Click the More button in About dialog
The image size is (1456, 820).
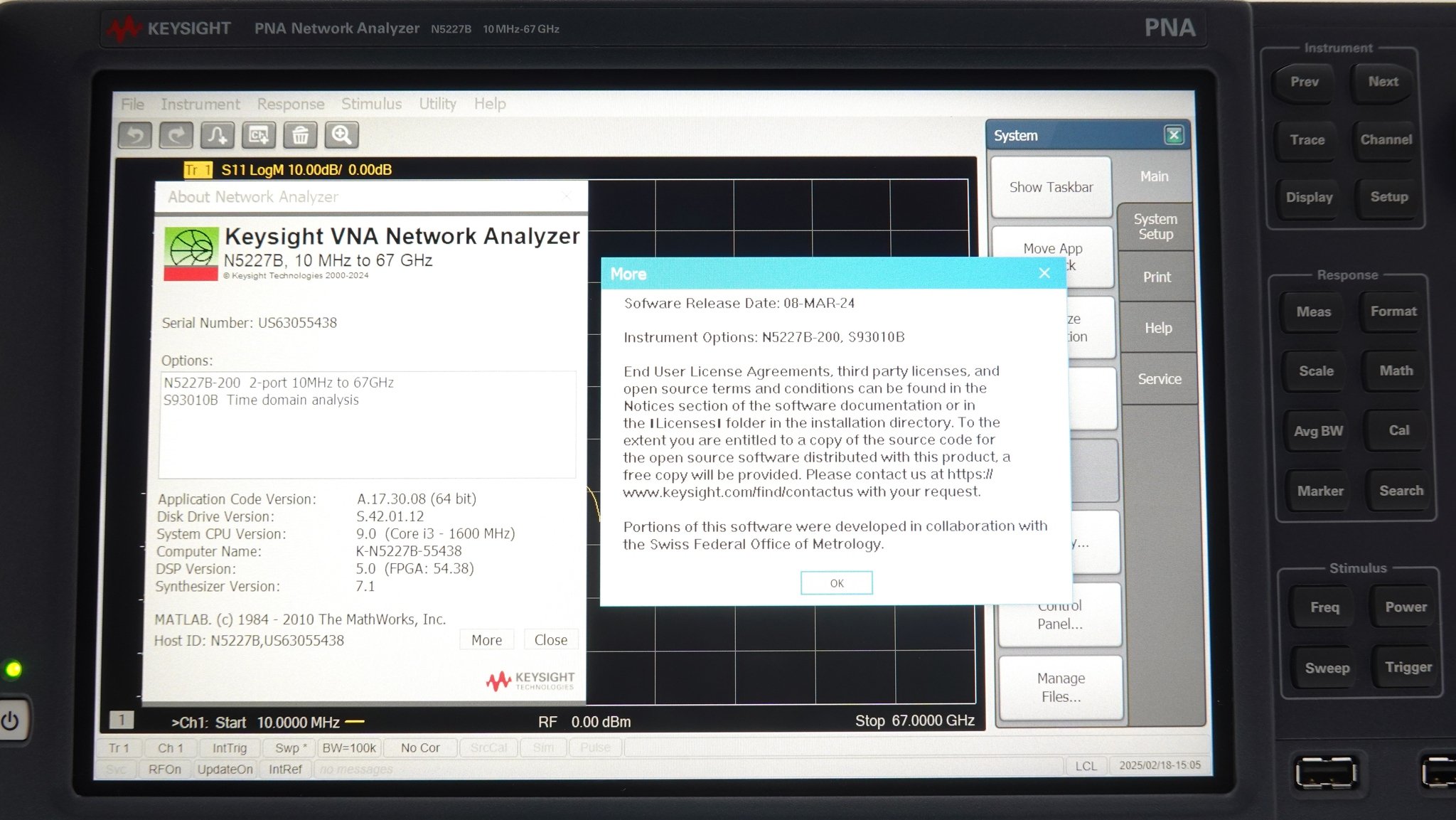pos(486,640)
